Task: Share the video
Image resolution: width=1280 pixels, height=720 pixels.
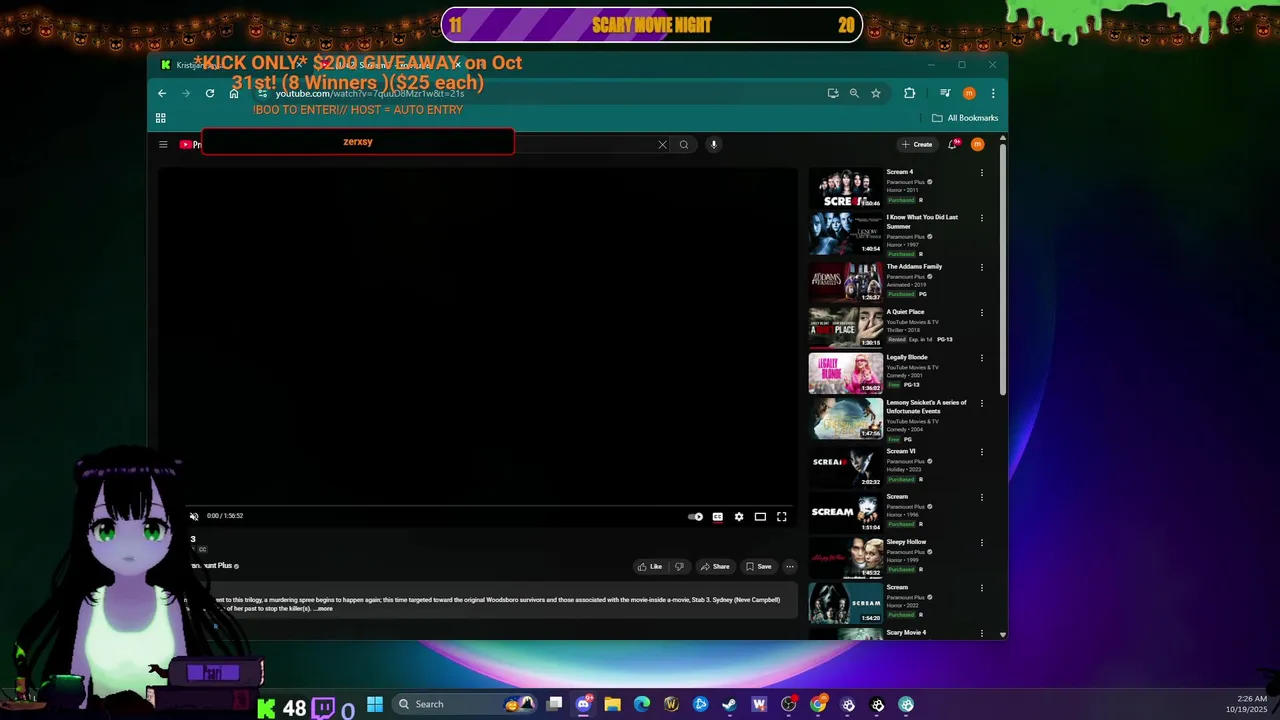Action: 715,566
